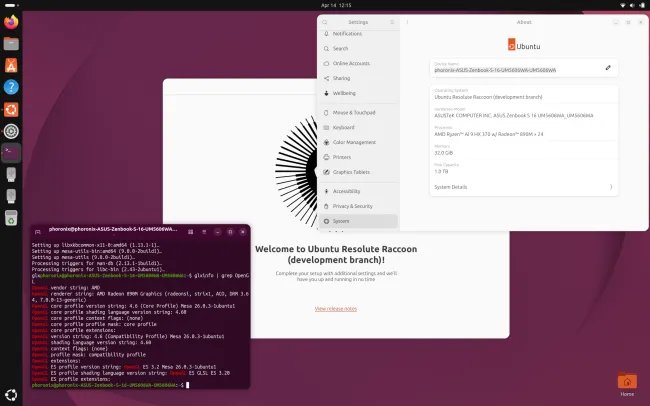Open the clock showing Apr 14 12:15

[336, 5]
